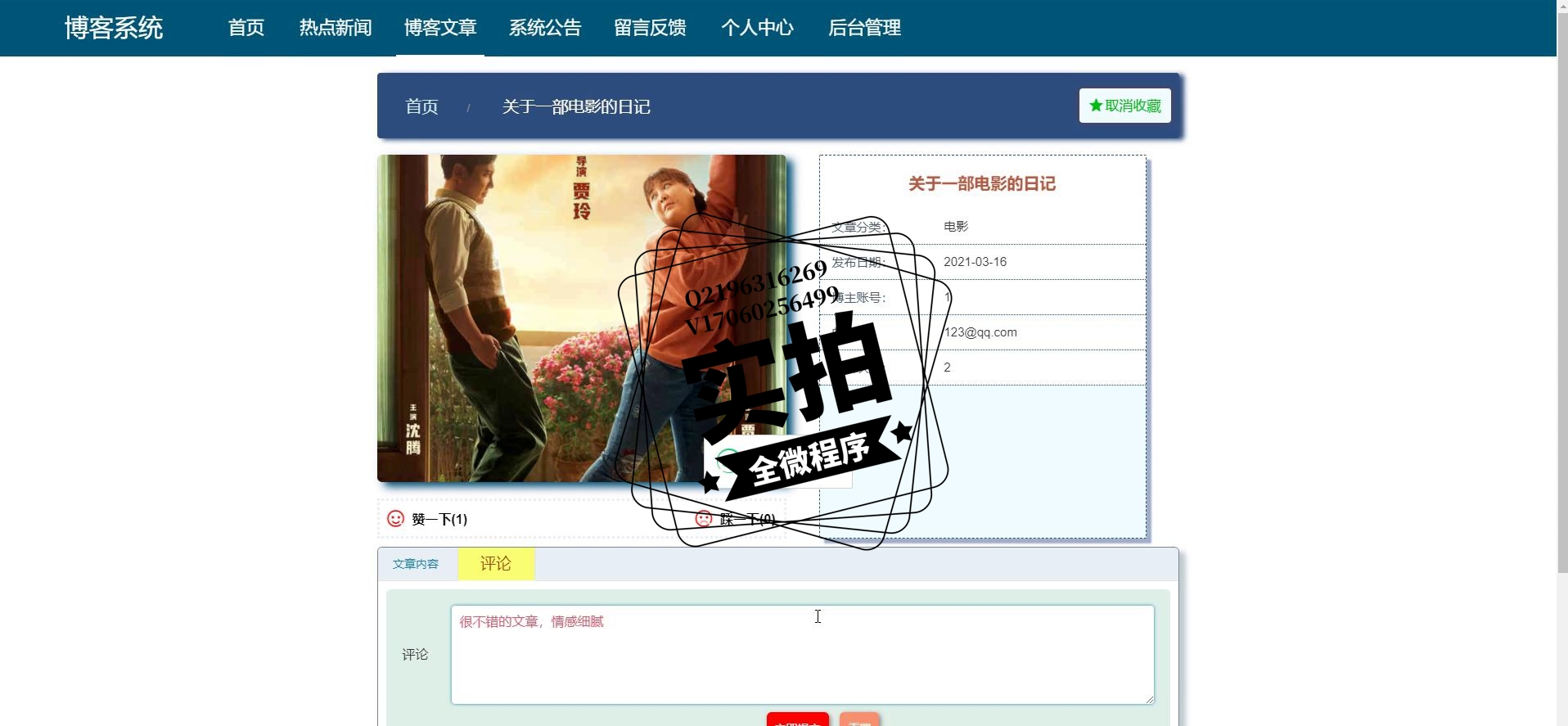Click the smiley icon for 赞一下

pyautogui.click(x=395, y=519)
